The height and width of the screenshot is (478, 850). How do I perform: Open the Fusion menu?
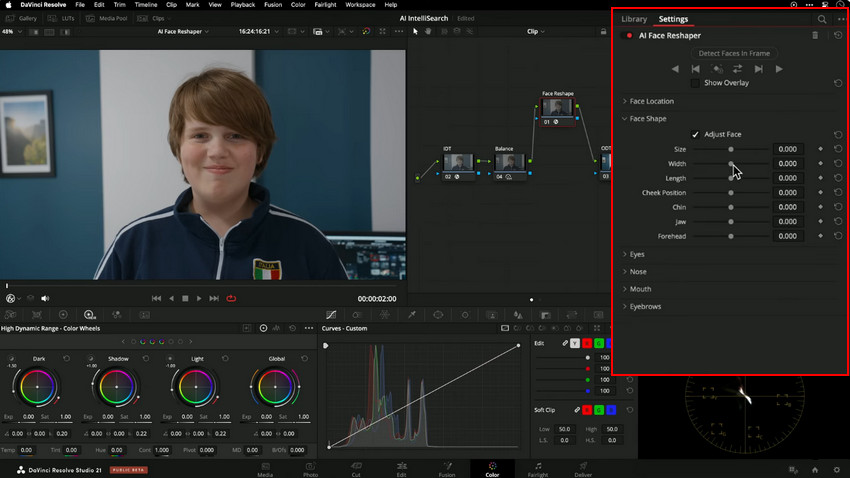click(x=273, y=4)
